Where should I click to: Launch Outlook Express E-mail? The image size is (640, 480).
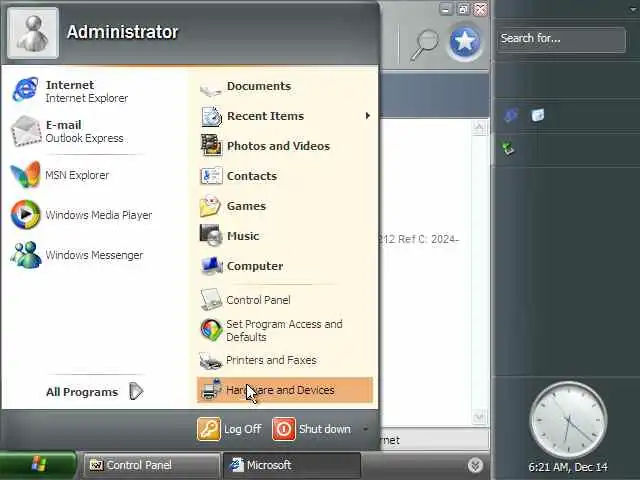(x=69, y=131)
